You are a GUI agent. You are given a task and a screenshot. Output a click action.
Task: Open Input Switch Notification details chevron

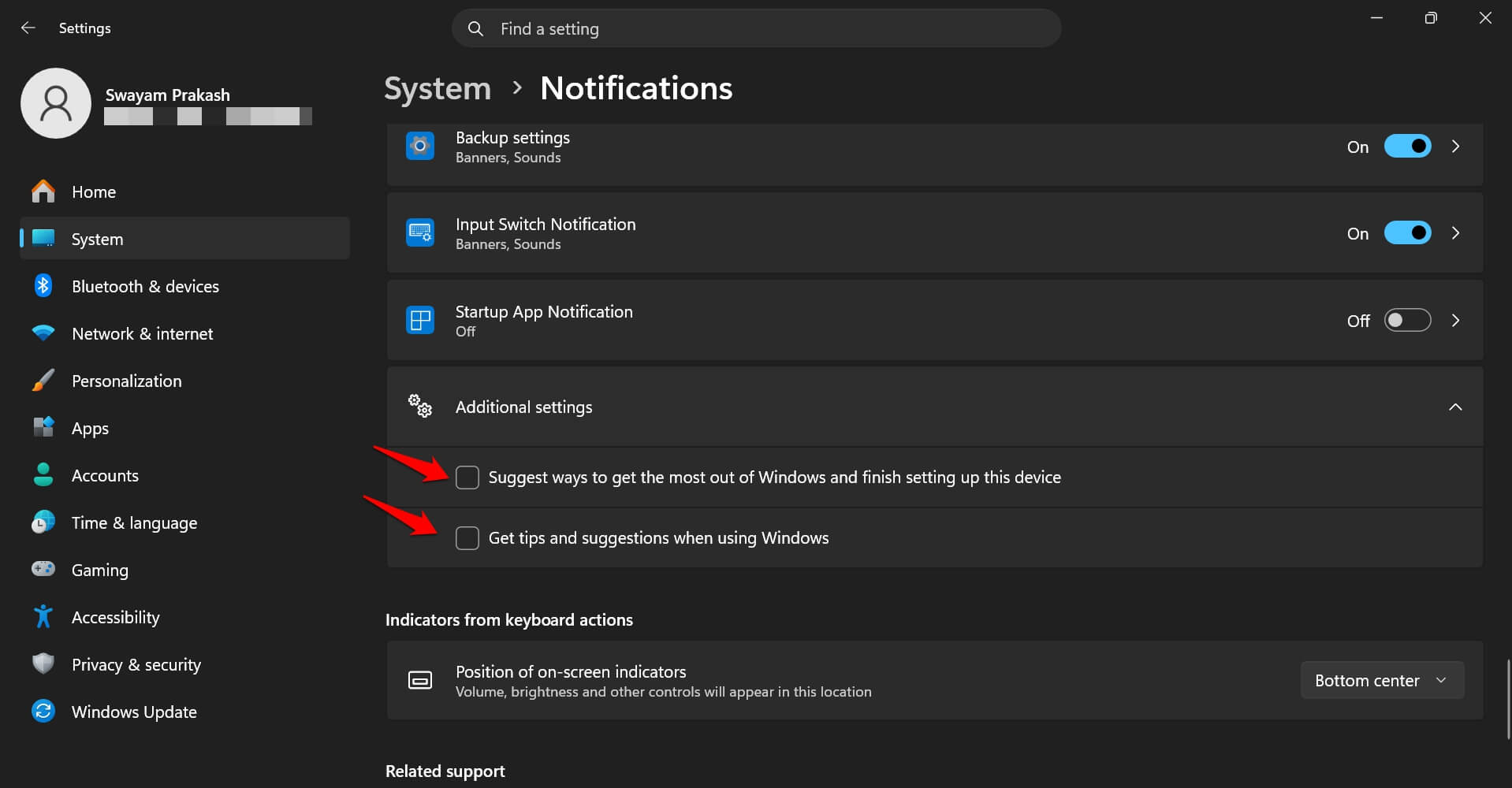1455,232
